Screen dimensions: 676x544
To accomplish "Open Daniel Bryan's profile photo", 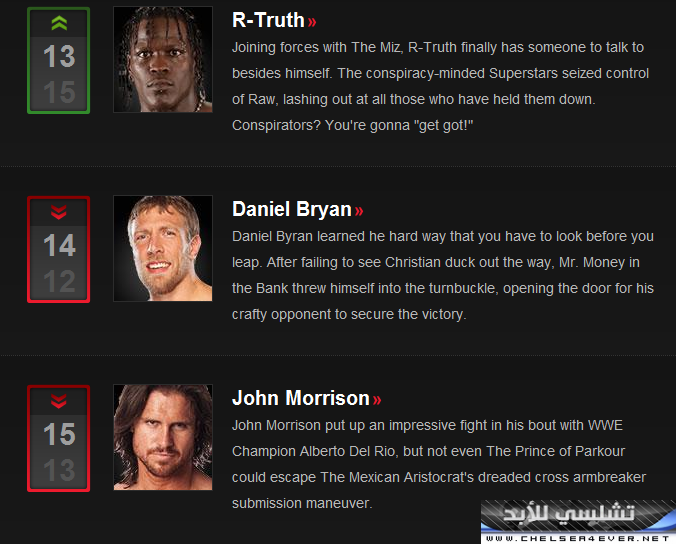I will [163, 248].
